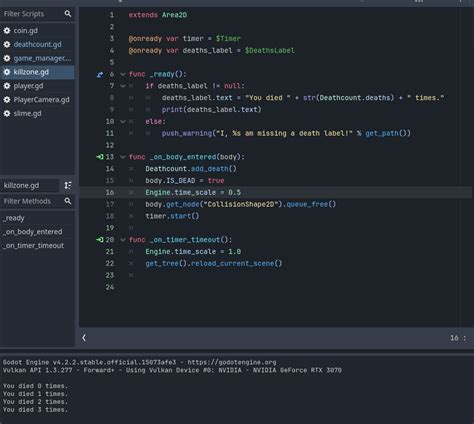The image size is (474, 424).
Task: Jump to the _ready method in the outline
Action: click(14, 218)
